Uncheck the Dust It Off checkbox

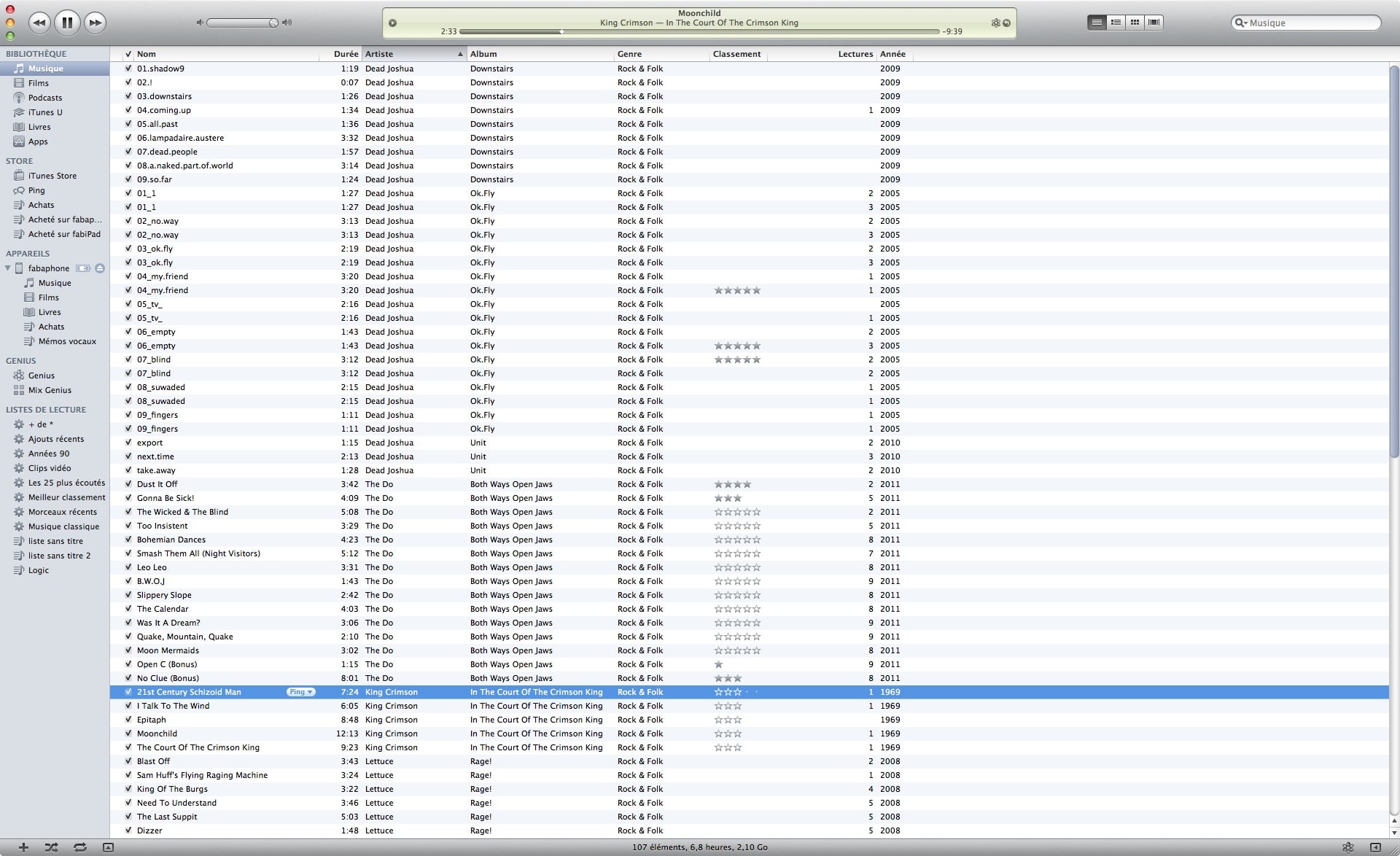(x=128, y=484)
